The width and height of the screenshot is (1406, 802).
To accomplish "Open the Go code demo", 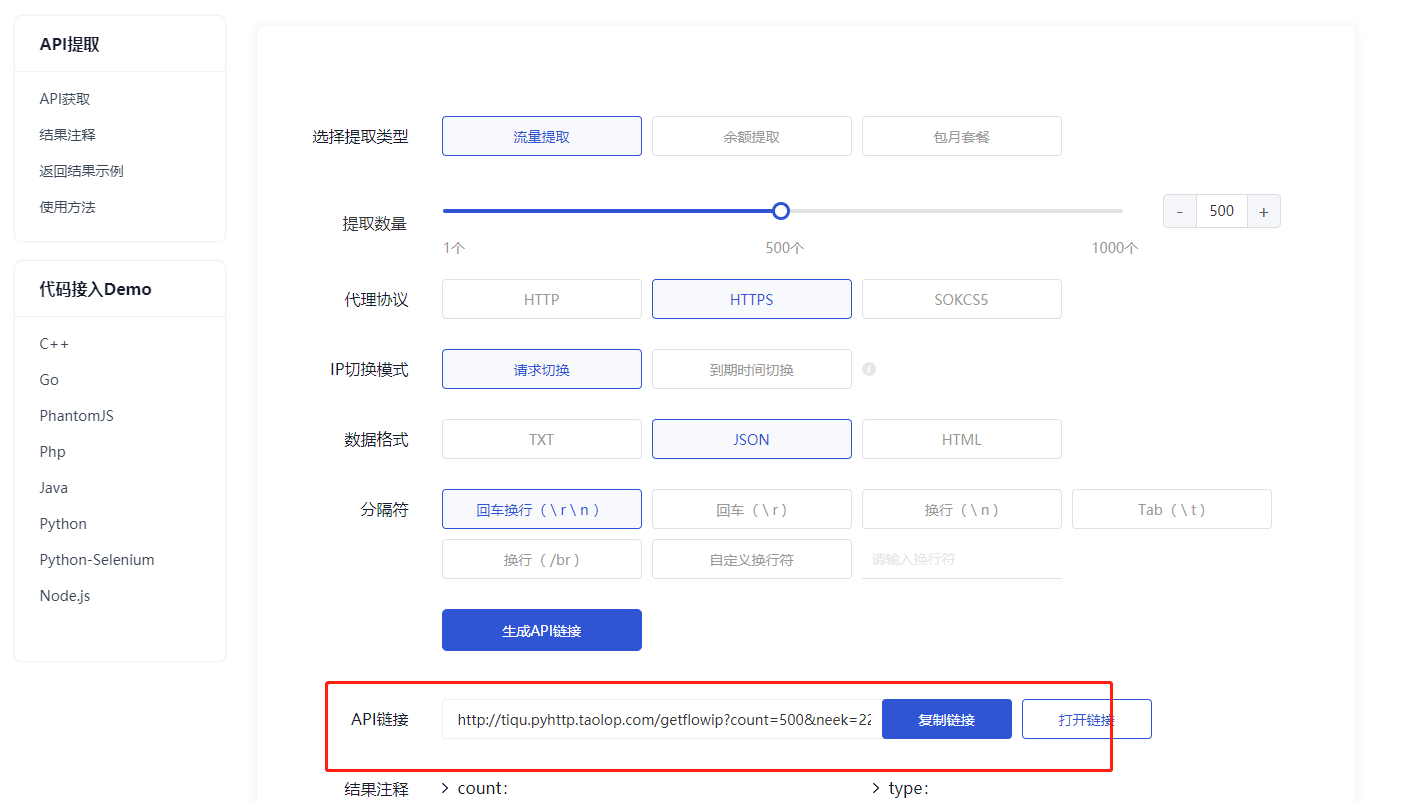I will (x=49, y=380).
